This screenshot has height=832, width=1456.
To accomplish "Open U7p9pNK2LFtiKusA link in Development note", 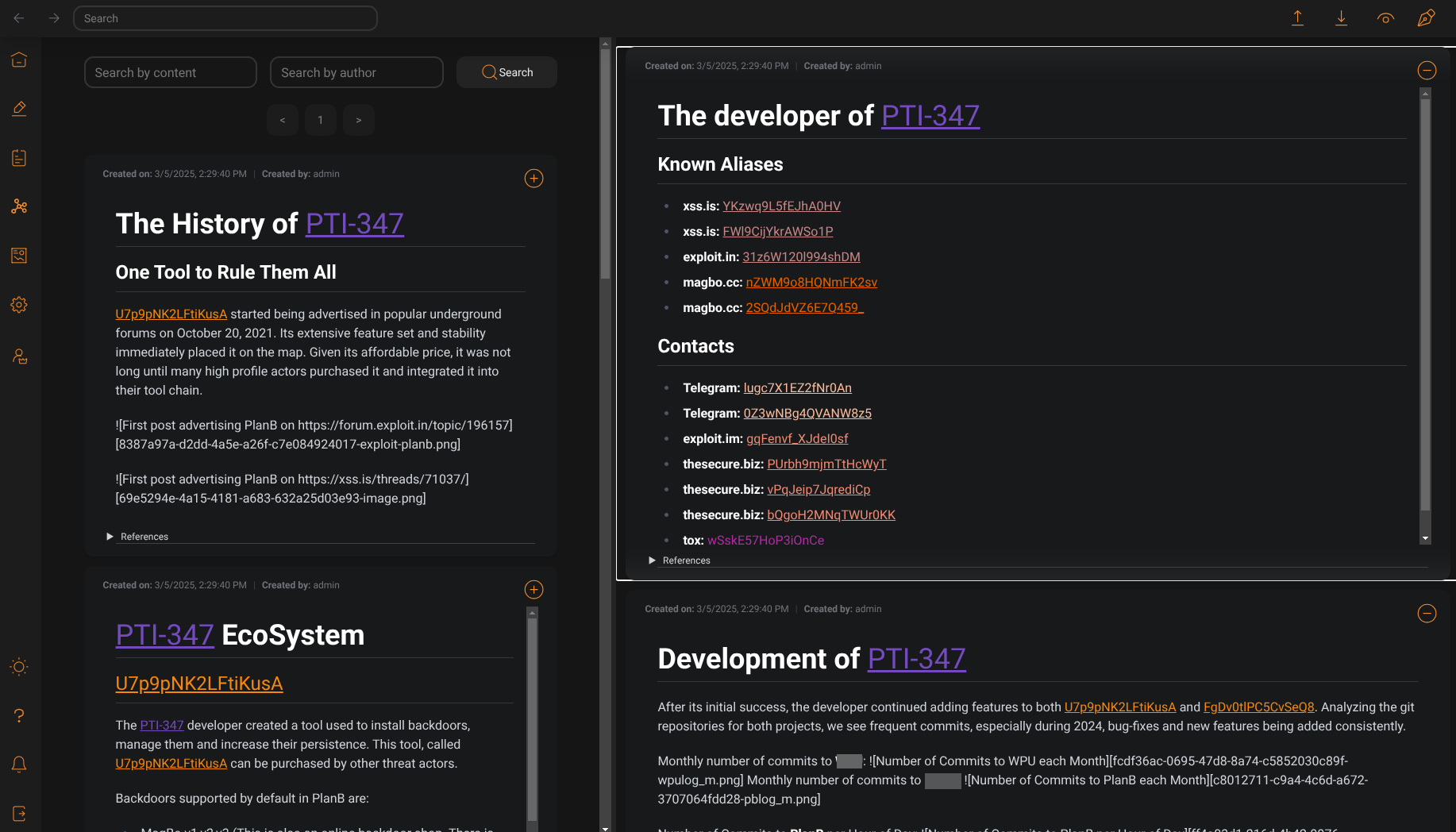I will (x=1119, y=707).
